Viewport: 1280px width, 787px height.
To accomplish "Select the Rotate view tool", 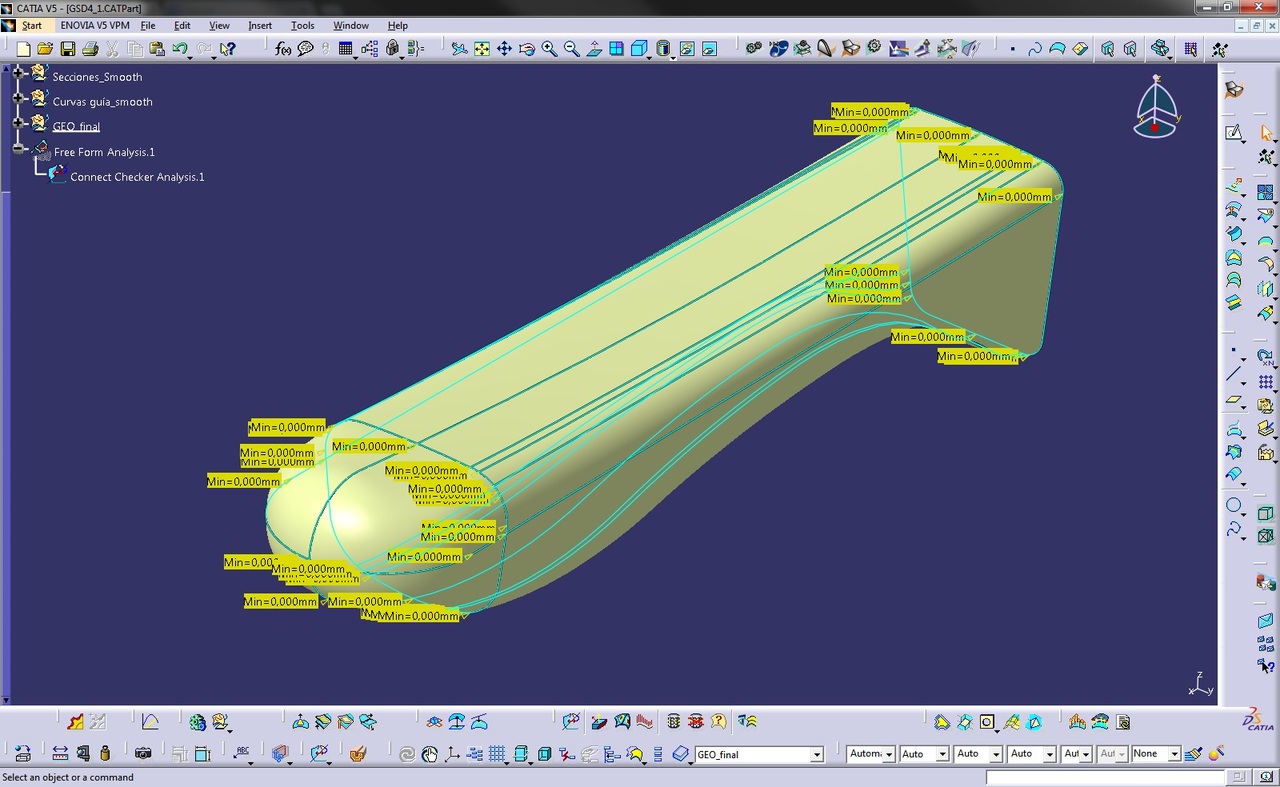I will 526,48.
